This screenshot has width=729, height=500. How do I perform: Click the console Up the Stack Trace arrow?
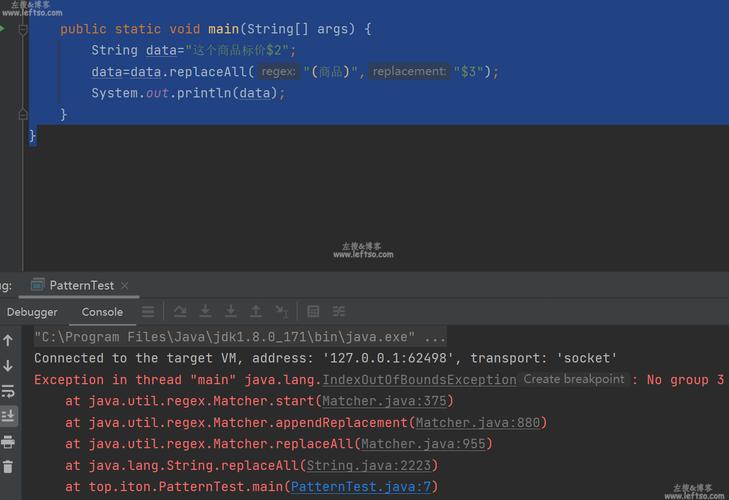tap(8, 340)
